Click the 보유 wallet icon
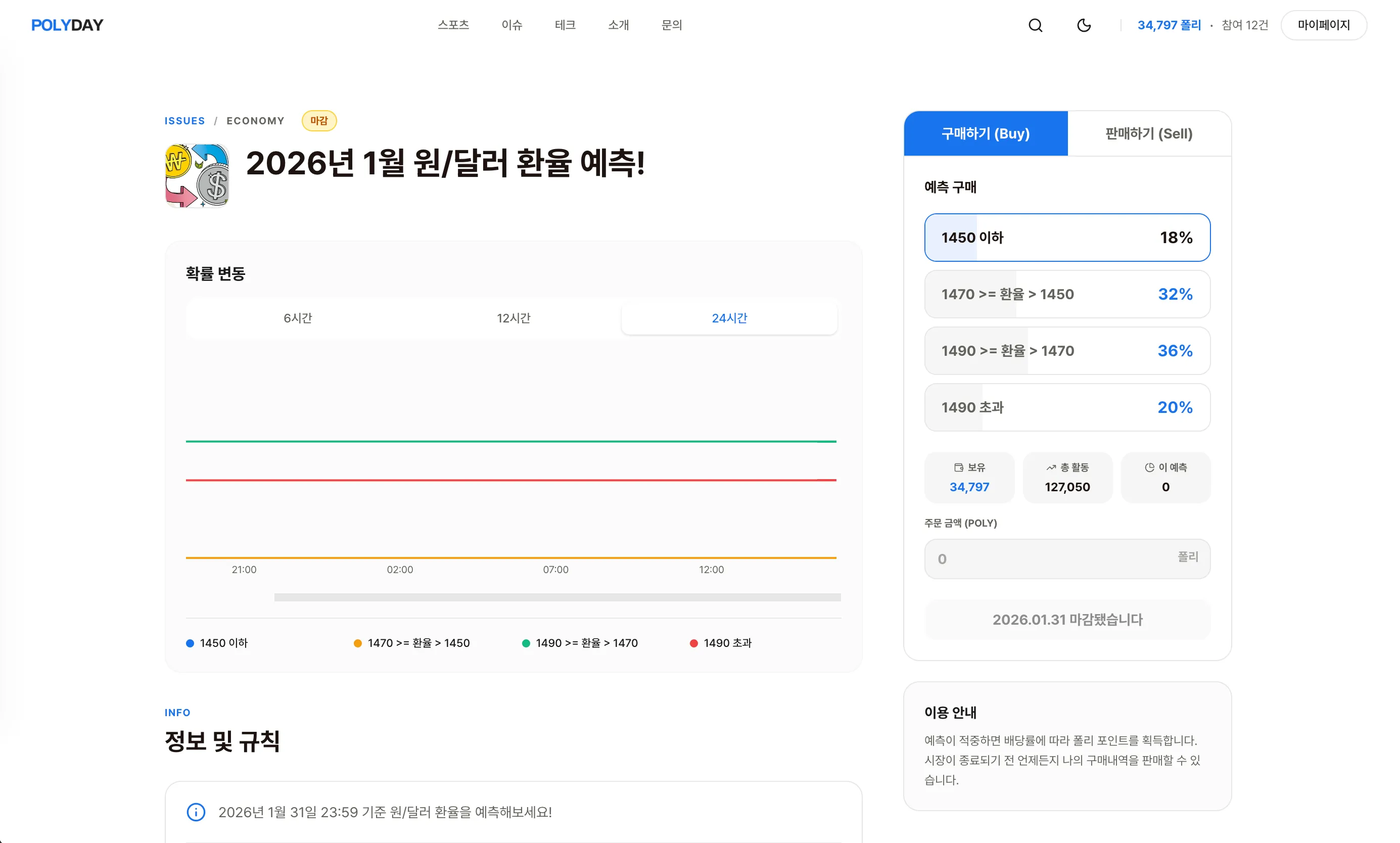This screenshot has width=1400, height=843. coord(959,467)
